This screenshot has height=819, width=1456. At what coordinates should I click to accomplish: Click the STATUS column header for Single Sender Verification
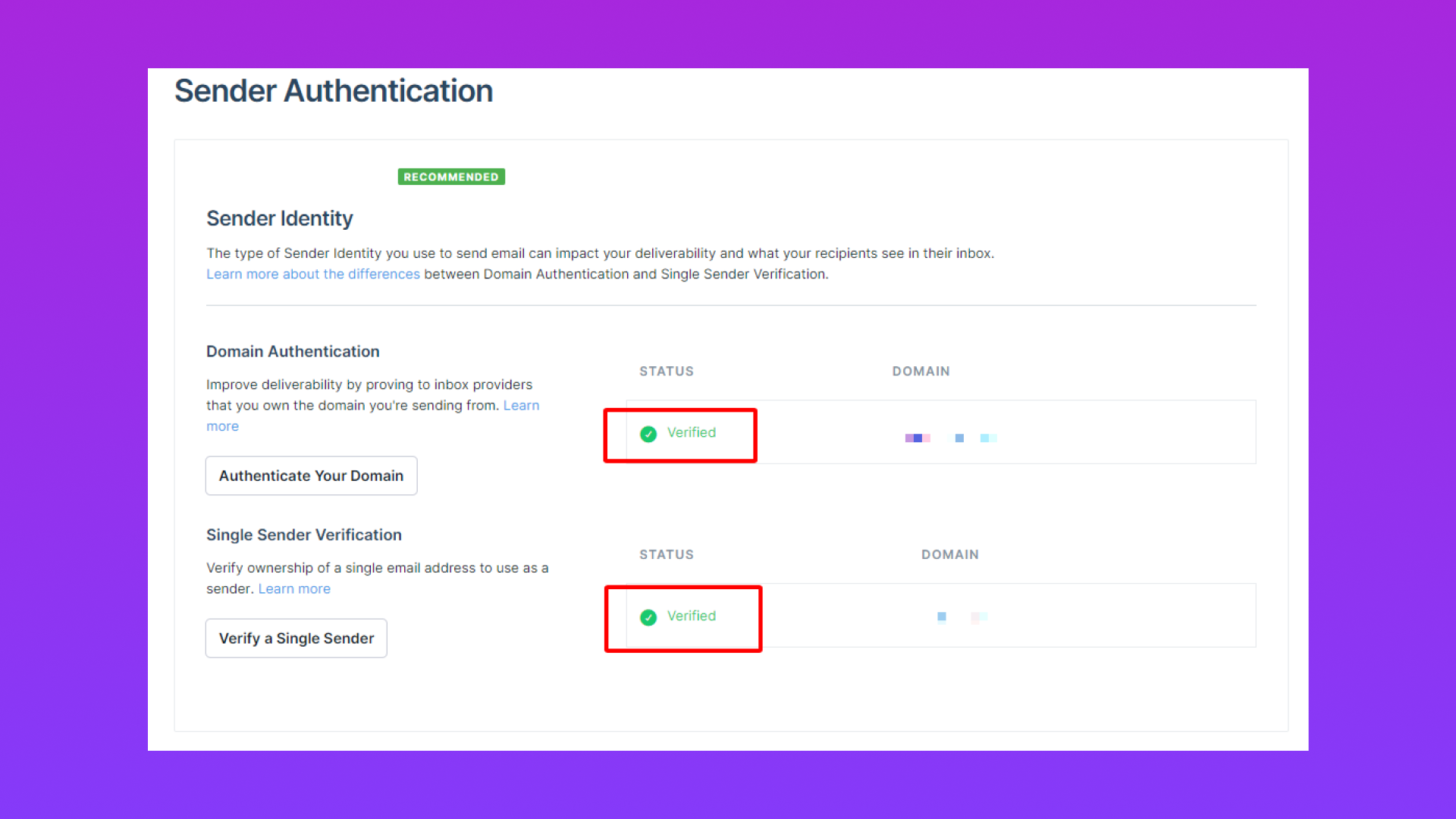(666, 554)
